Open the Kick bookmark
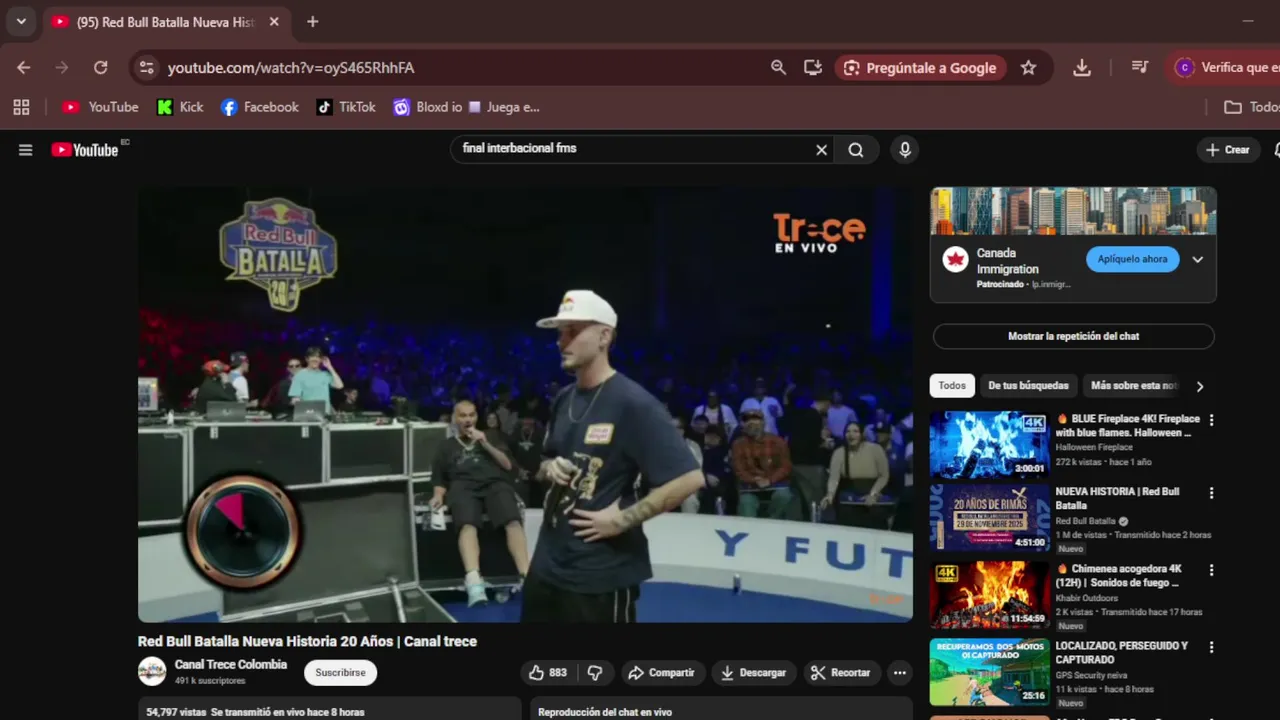The width and height of the screenshot is (1280, 720). pos(180,107)
